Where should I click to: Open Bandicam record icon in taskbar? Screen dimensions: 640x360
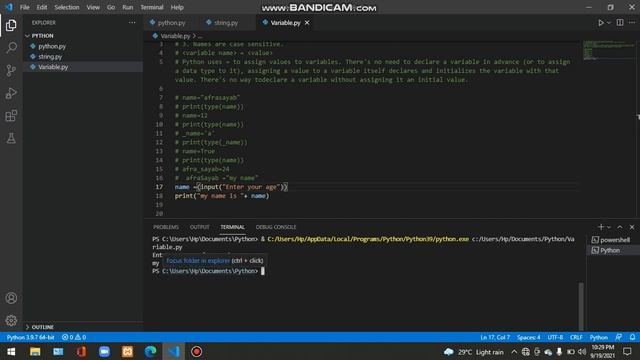point(196,352)
